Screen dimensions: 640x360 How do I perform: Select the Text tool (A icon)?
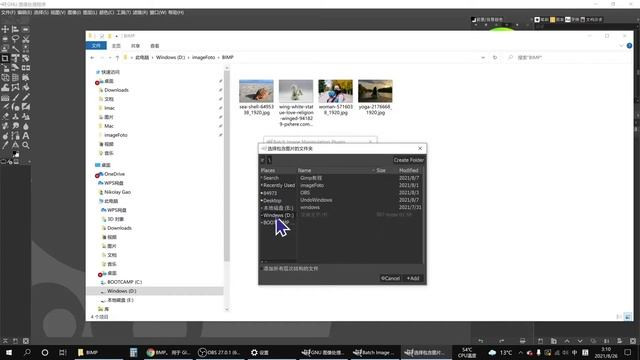(25, 136)
